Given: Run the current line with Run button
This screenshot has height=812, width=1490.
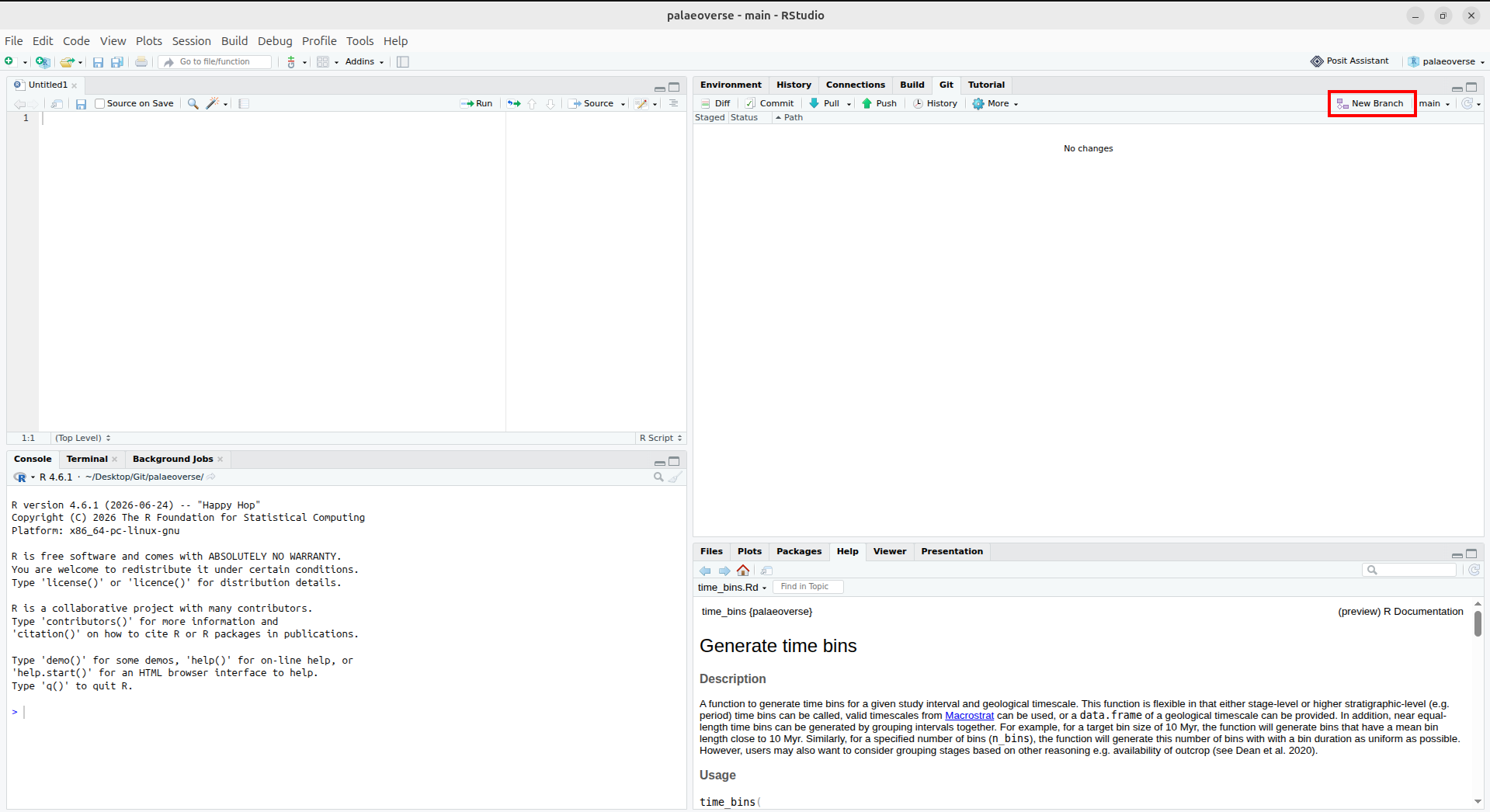Looking at the screenshot, I should (477, 104).
